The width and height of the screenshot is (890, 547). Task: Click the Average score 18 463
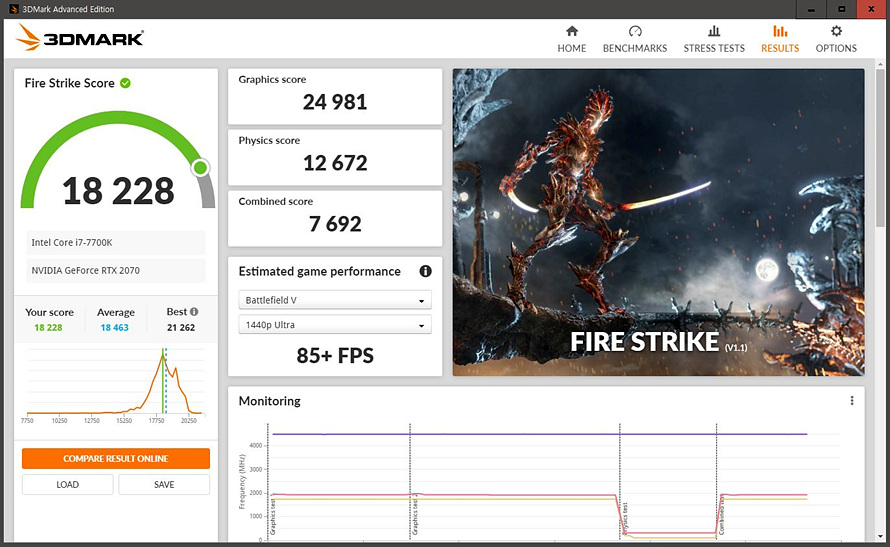pyautogui.click(x=115, y=327)
